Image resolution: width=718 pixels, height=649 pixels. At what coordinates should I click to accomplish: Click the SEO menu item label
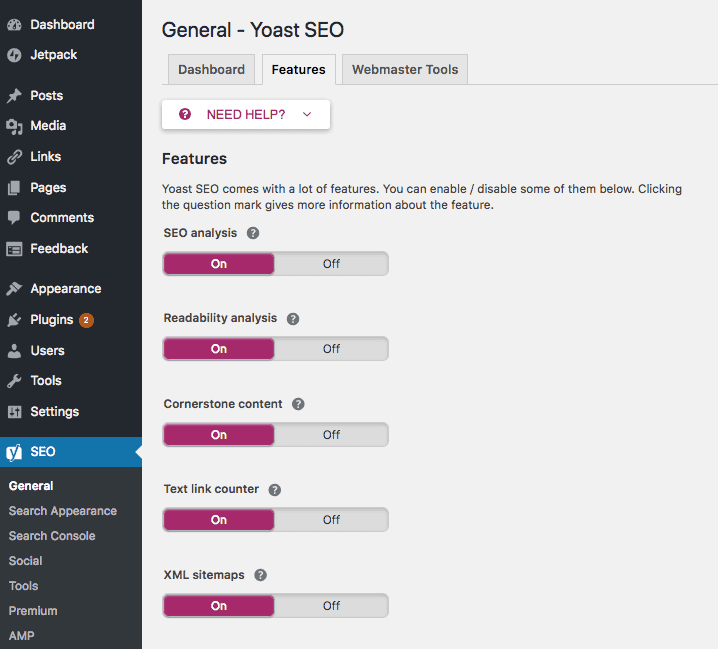(43, 452)
